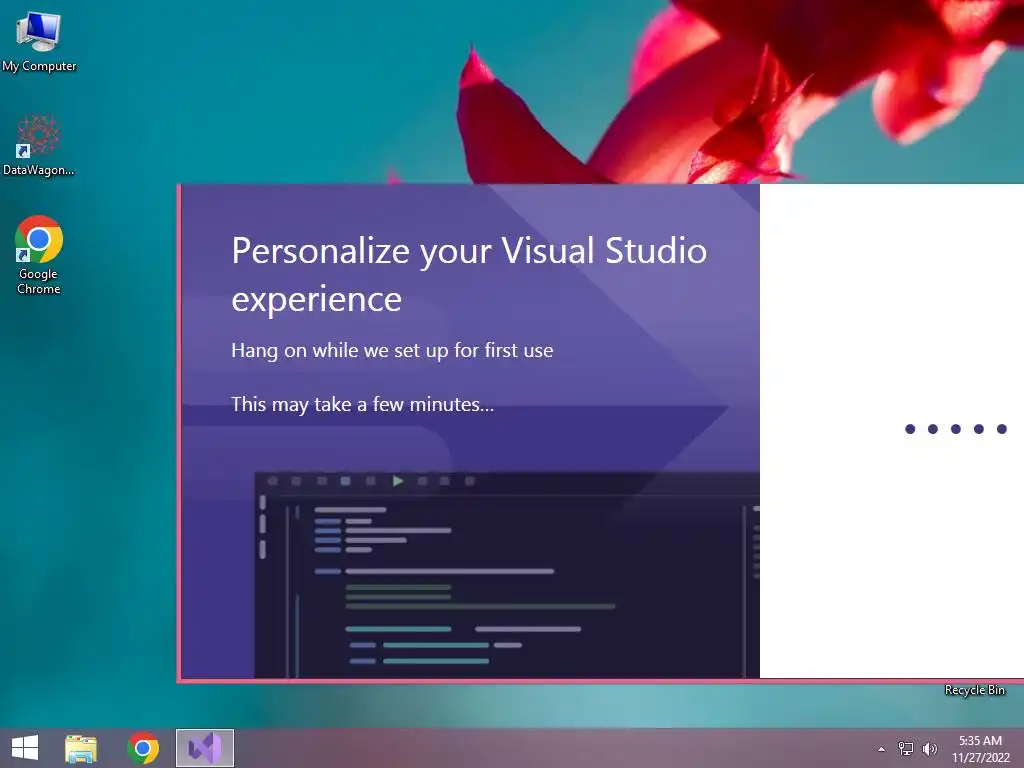
Task: Open the volume speaker tray icon
Action: 929,748
